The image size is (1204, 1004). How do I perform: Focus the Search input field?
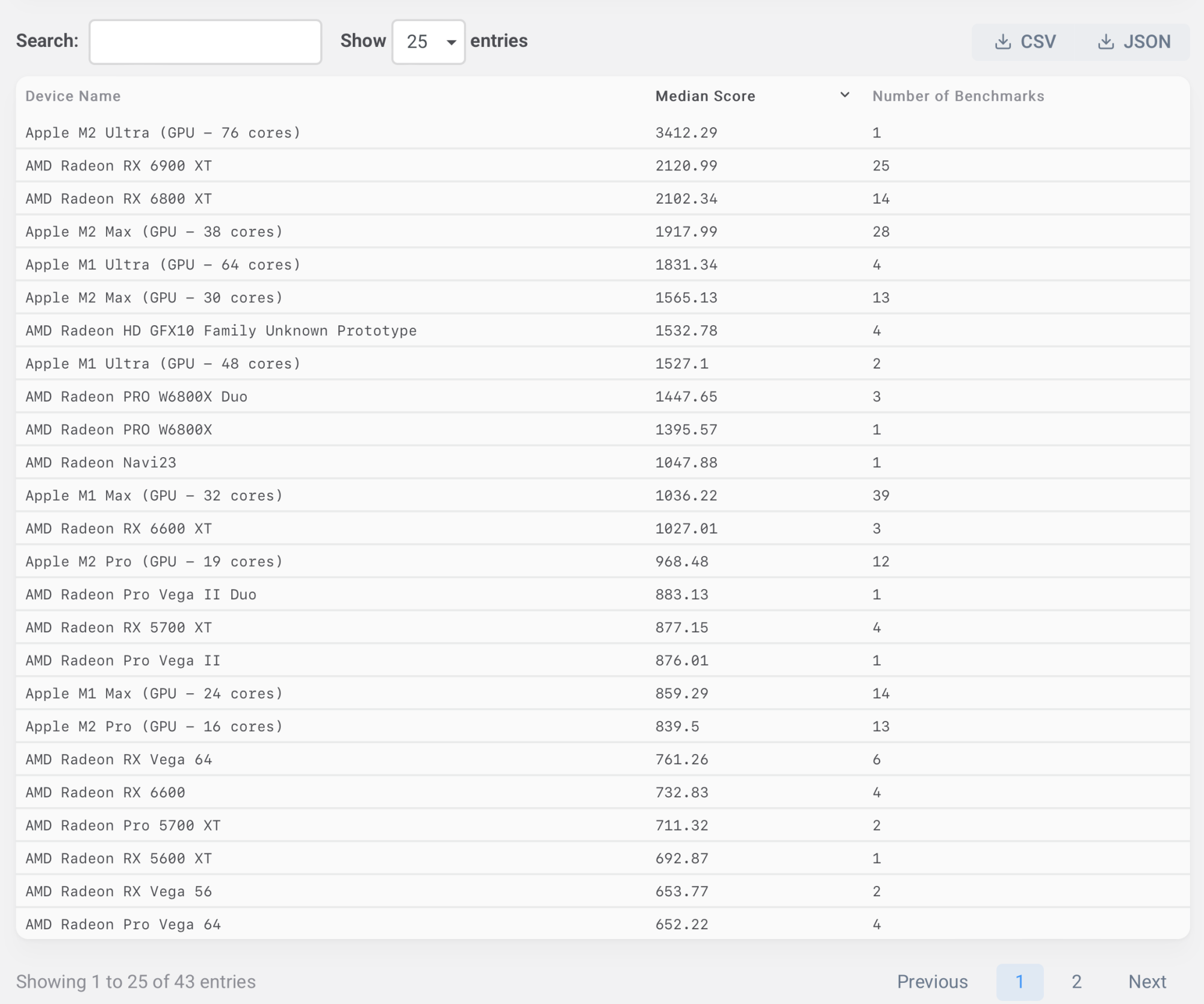point(205,42)
